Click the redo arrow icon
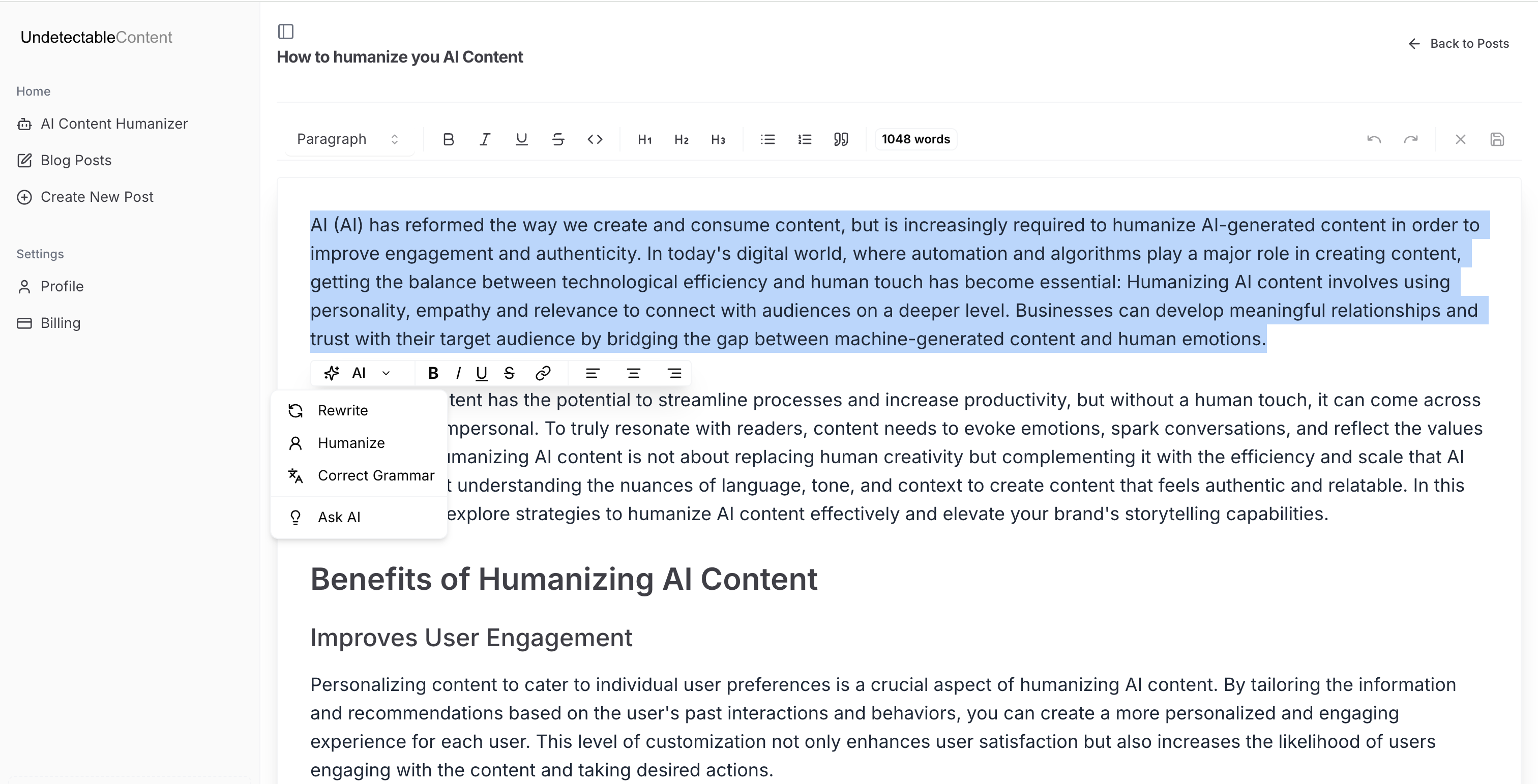 point(1410,139)
